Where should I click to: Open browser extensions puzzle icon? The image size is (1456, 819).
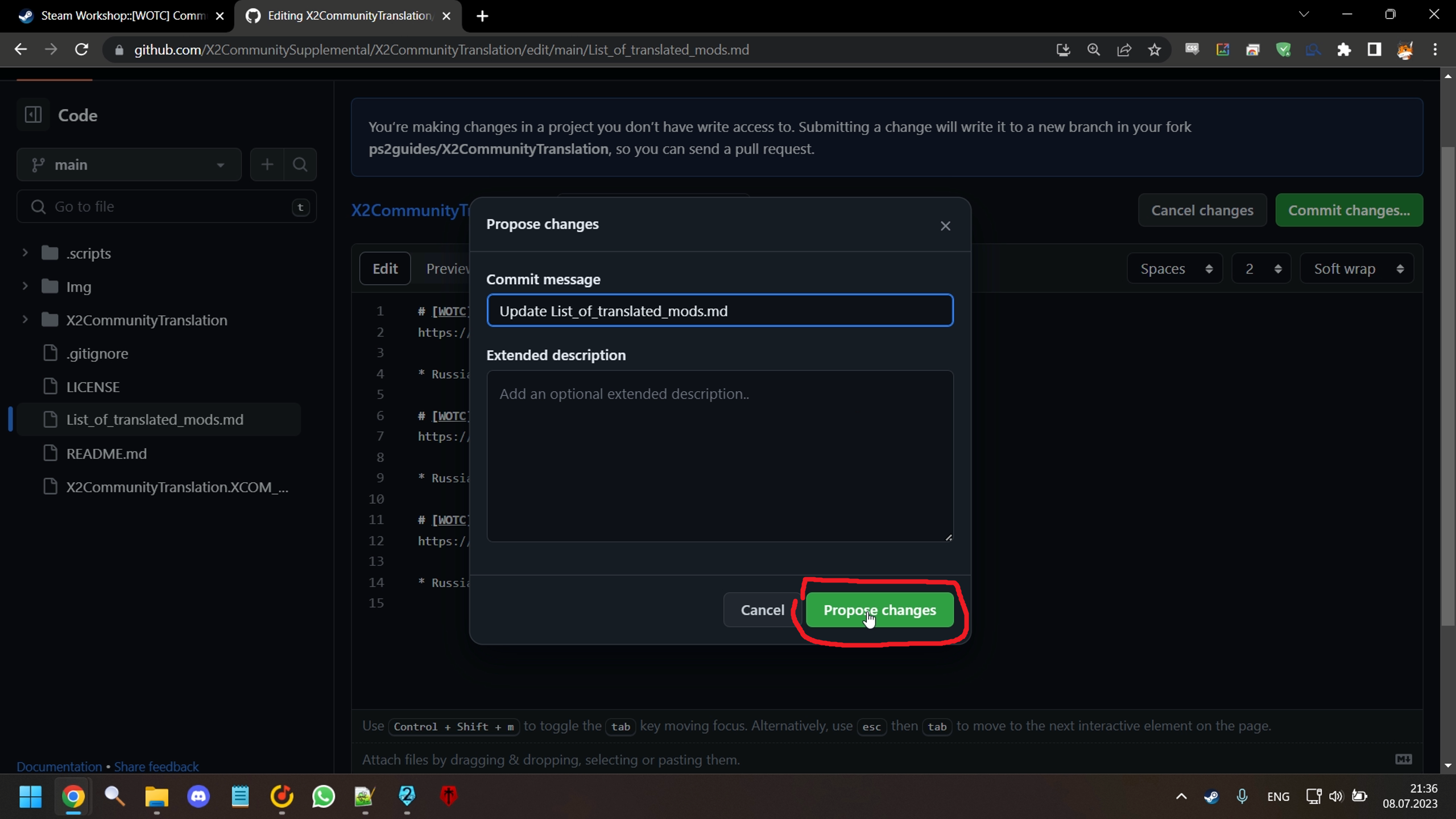pyautogui.click(x=1344, y=50)
